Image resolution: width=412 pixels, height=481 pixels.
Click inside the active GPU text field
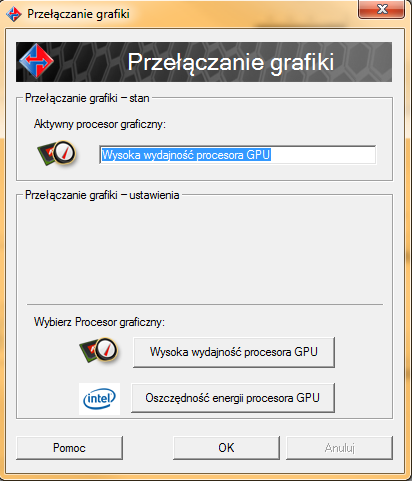[238, 155]
